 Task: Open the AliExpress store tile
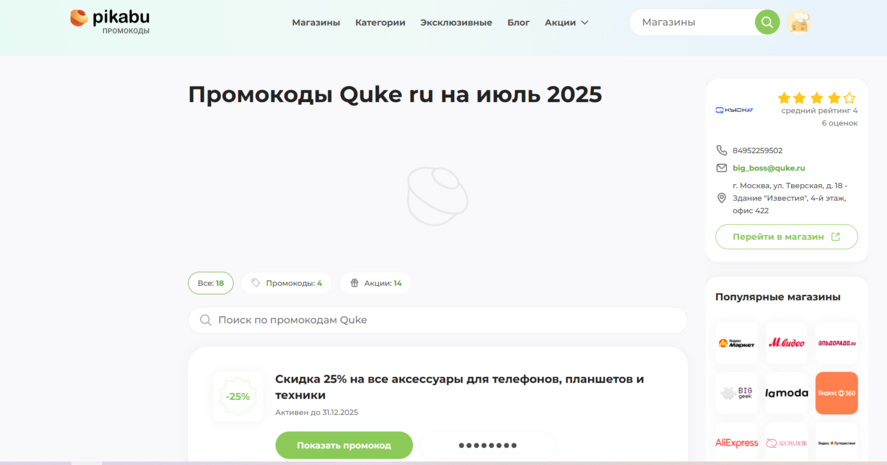point(737,443)
